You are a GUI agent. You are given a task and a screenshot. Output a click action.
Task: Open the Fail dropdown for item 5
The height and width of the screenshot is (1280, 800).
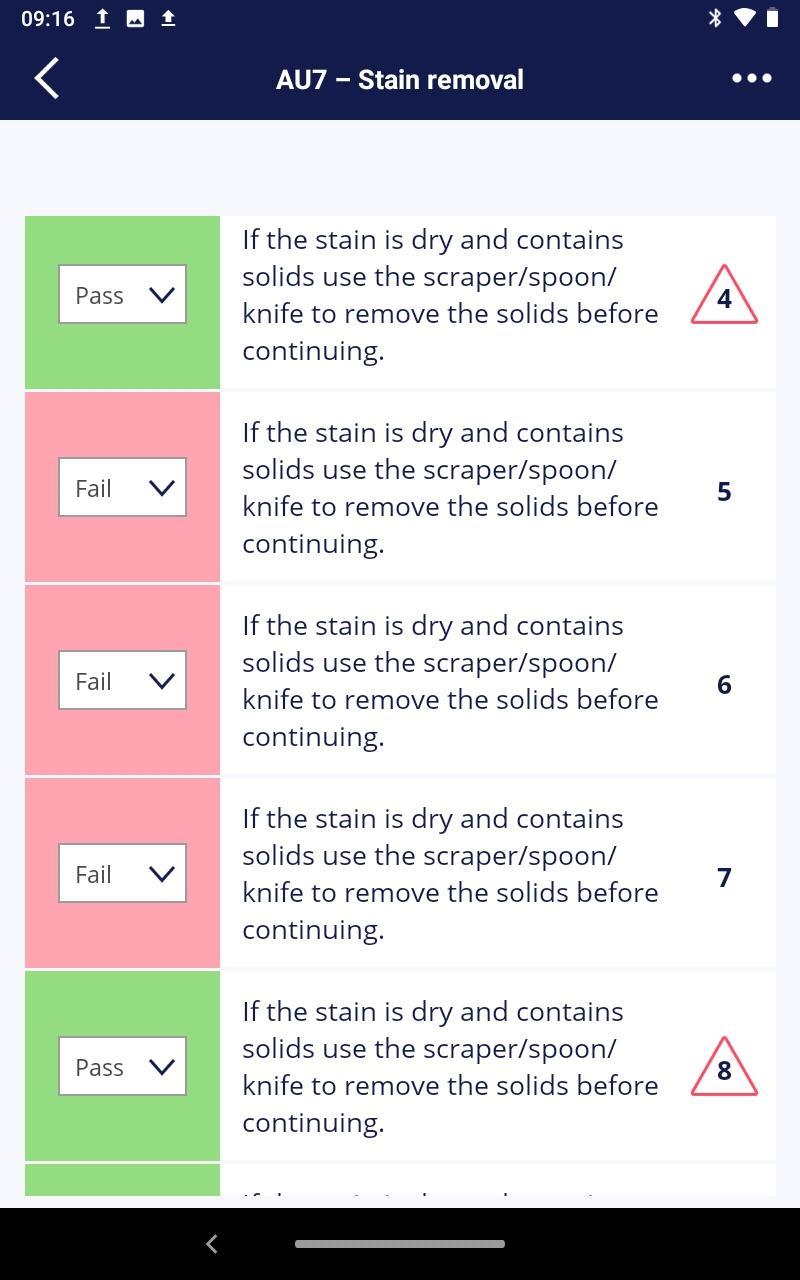click(x=122, y=488)
